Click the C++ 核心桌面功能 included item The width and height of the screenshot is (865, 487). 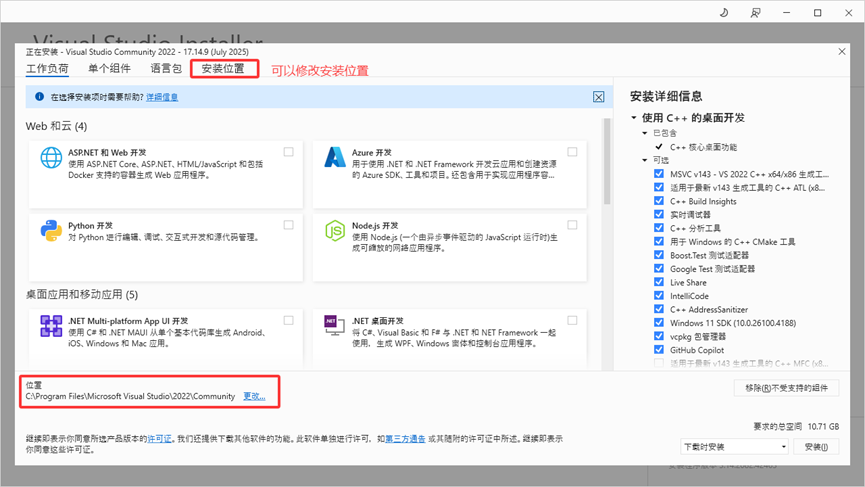[x=703, y=147]
